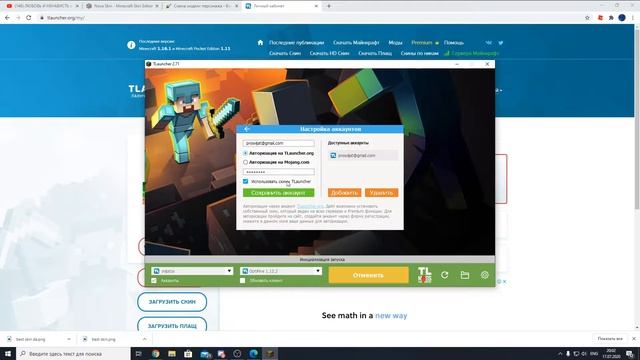Click the Windows taskbar search box
The width and height of the screenshot is (640, 360).
tap(73, 353)
